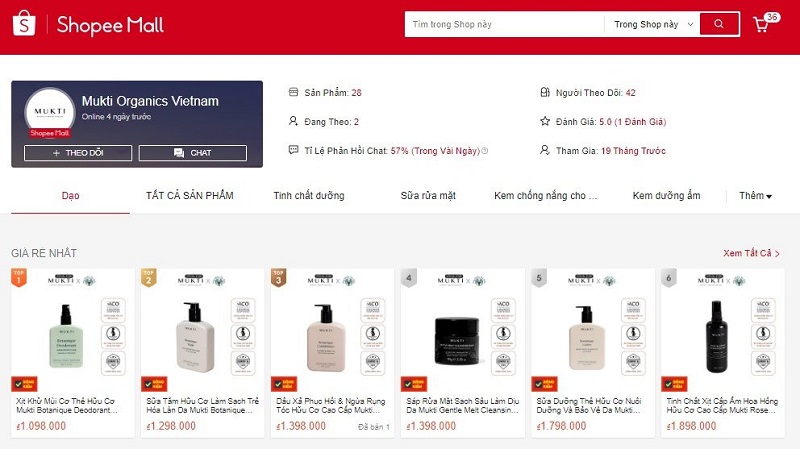Screen dimensions: 800x449
Task: Click the chat response rate help icon
Action: coord(485,151)
